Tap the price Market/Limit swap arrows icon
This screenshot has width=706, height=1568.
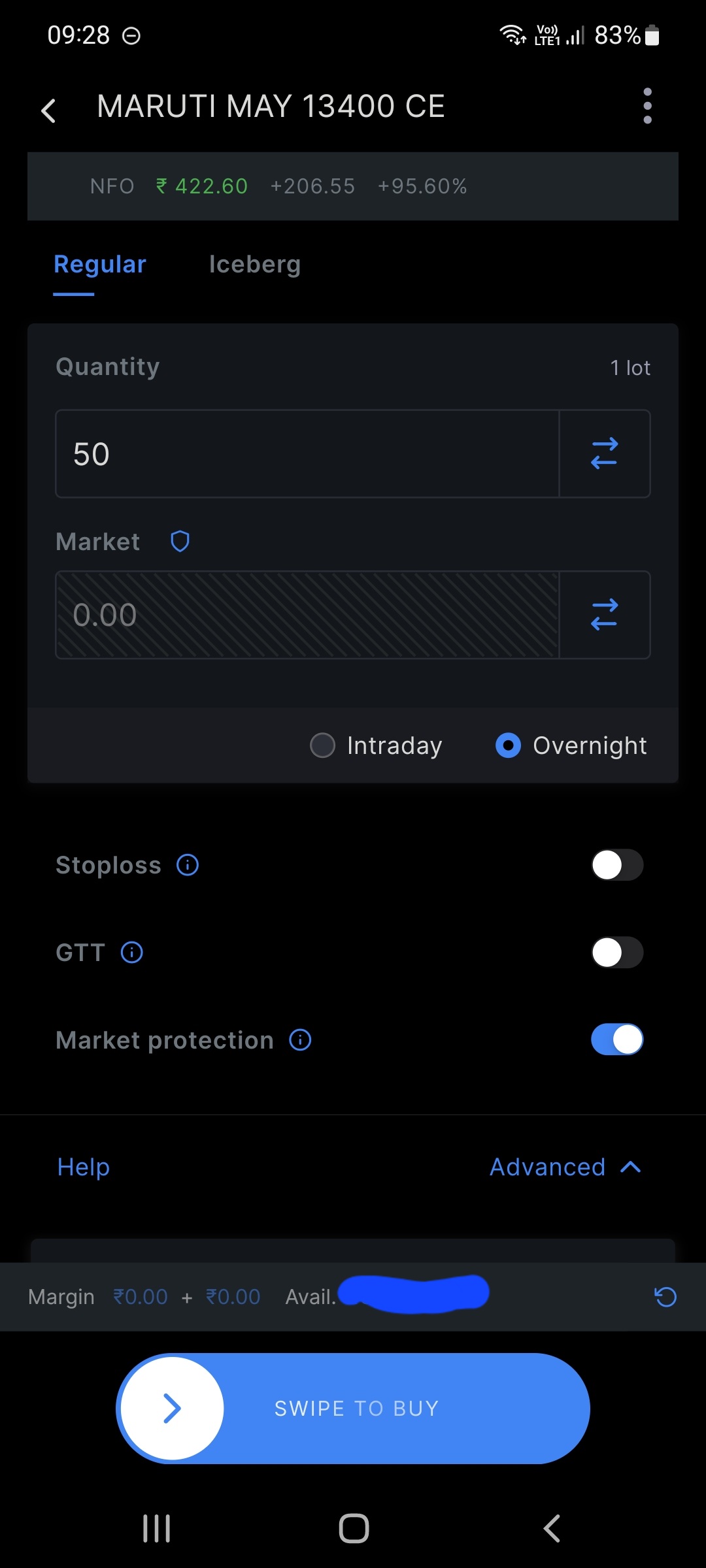click(605, 615)
